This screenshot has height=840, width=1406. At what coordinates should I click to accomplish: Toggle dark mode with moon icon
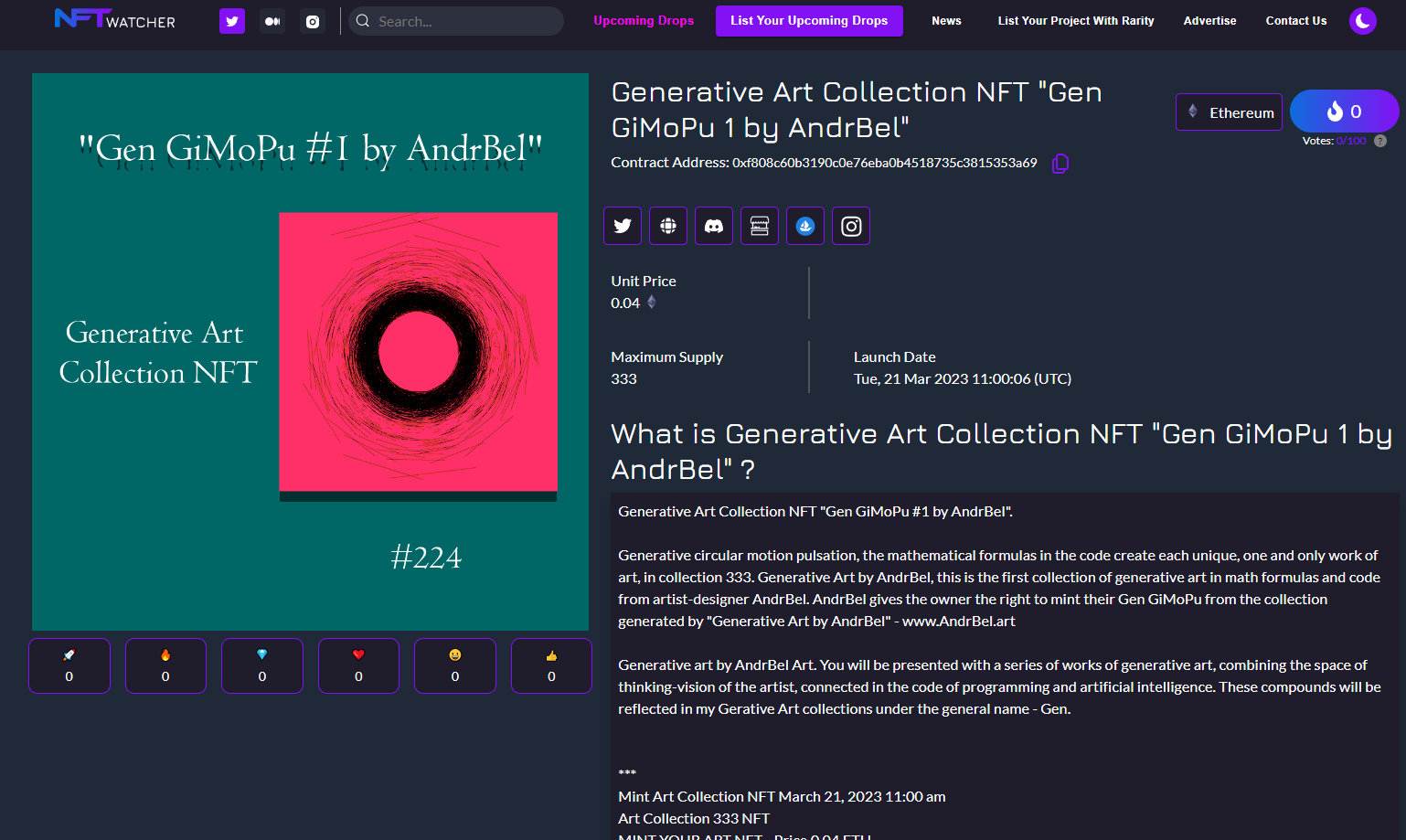click(x=1362, y=21)
